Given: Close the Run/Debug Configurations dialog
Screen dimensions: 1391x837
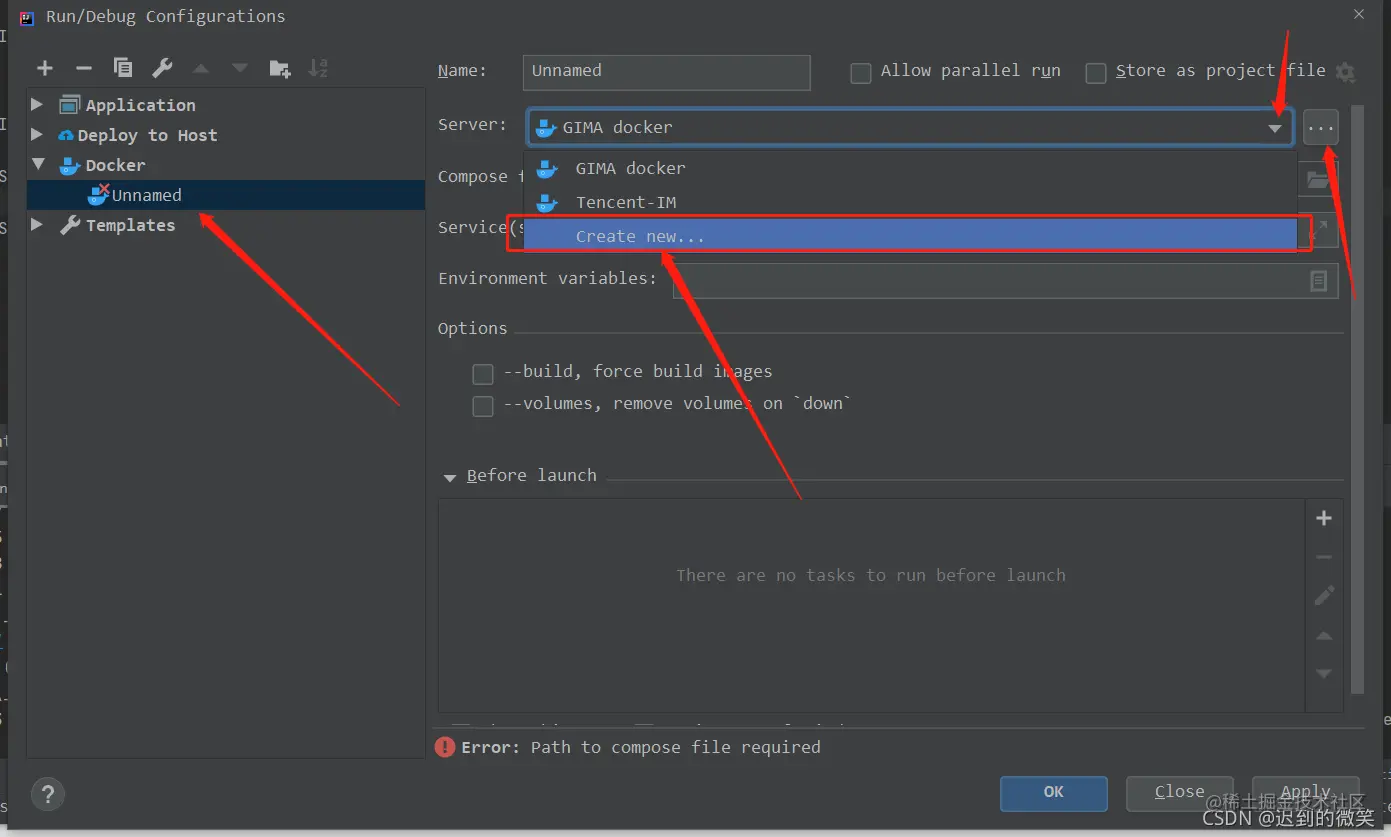Looking at the screenshot, I should [x=1359, y=15].
